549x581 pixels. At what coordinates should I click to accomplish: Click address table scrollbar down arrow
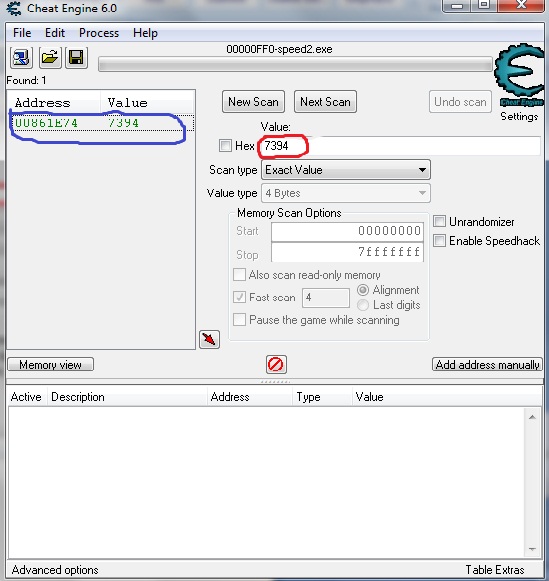532,549
